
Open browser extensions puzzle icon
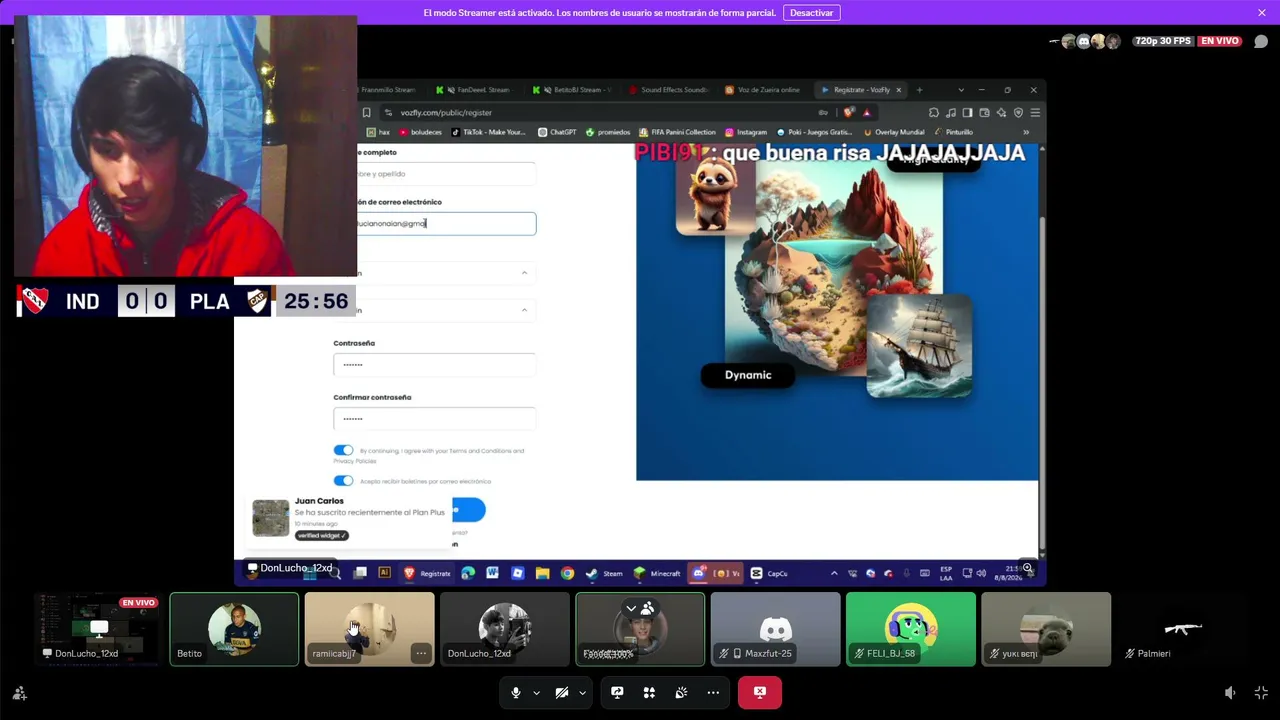tap(933, 112)
